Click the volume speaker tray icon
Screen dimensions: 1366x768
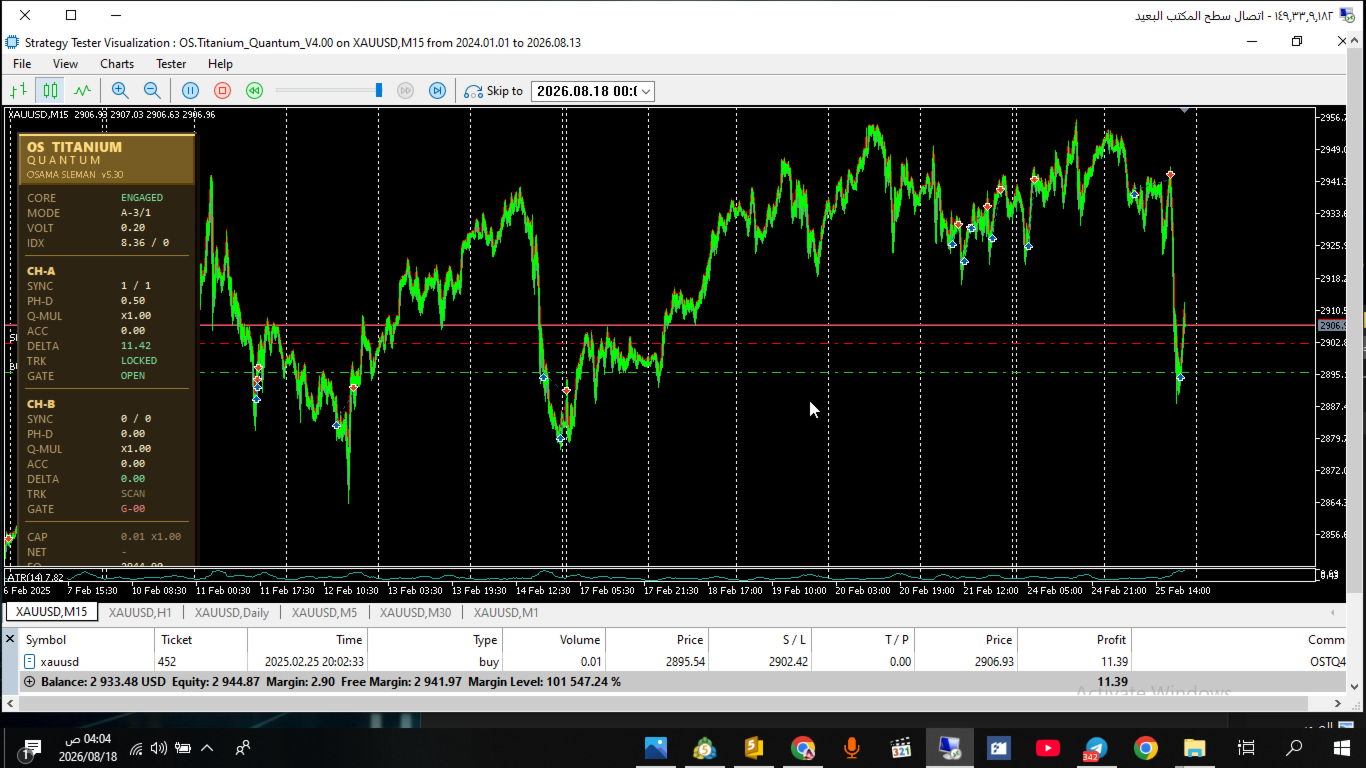click(x=159, y=747)
